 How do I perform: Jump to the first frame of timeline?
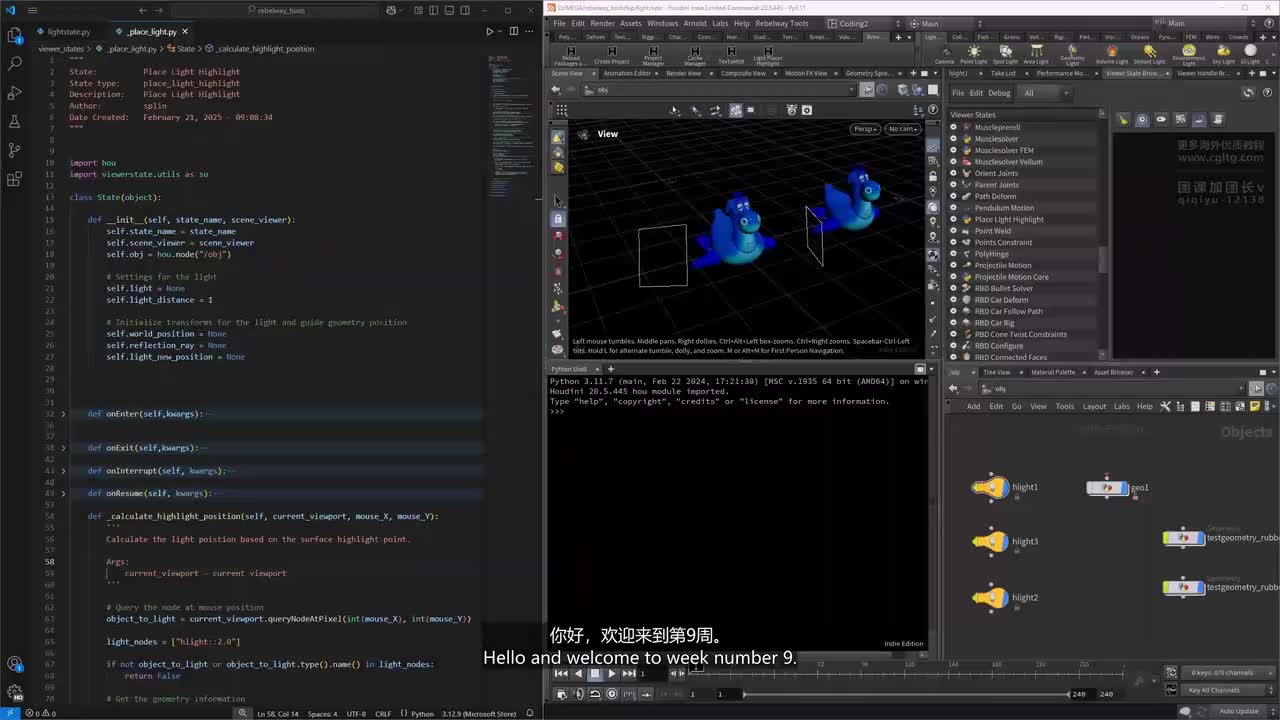pyautogui.click(x=561, y=674)
